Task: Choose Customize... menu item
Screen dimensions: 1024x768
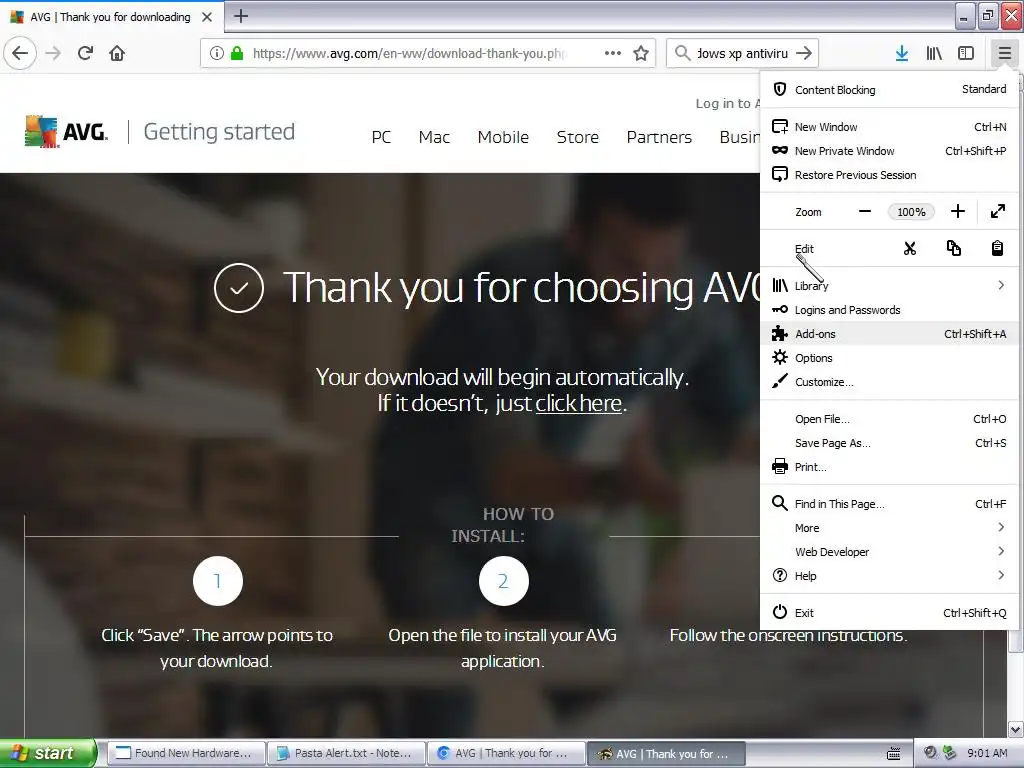Action: point(889,382)
